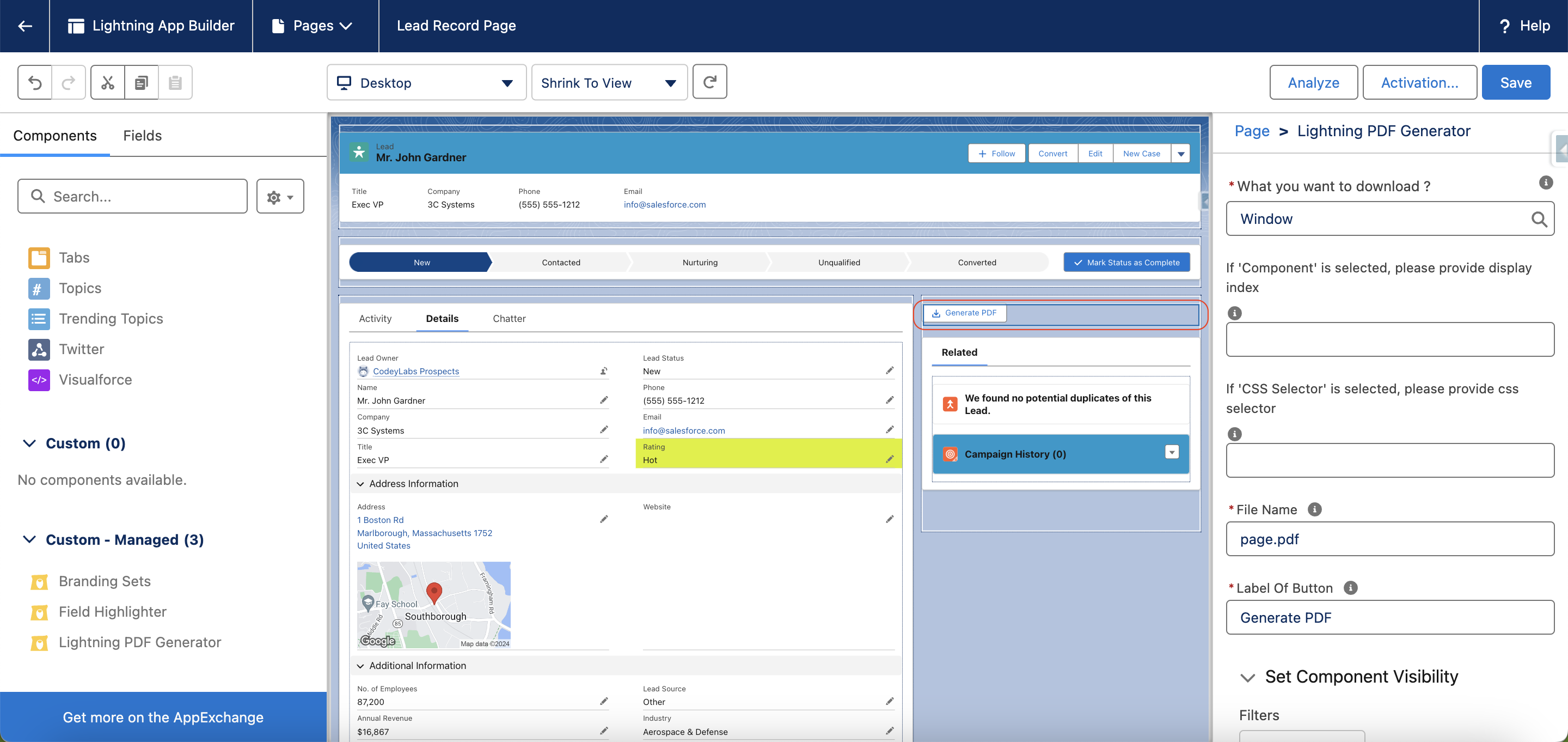Open the Pages dropdown menu
The height and width of the screenshot is (742, 1568).
pos(313,26)
